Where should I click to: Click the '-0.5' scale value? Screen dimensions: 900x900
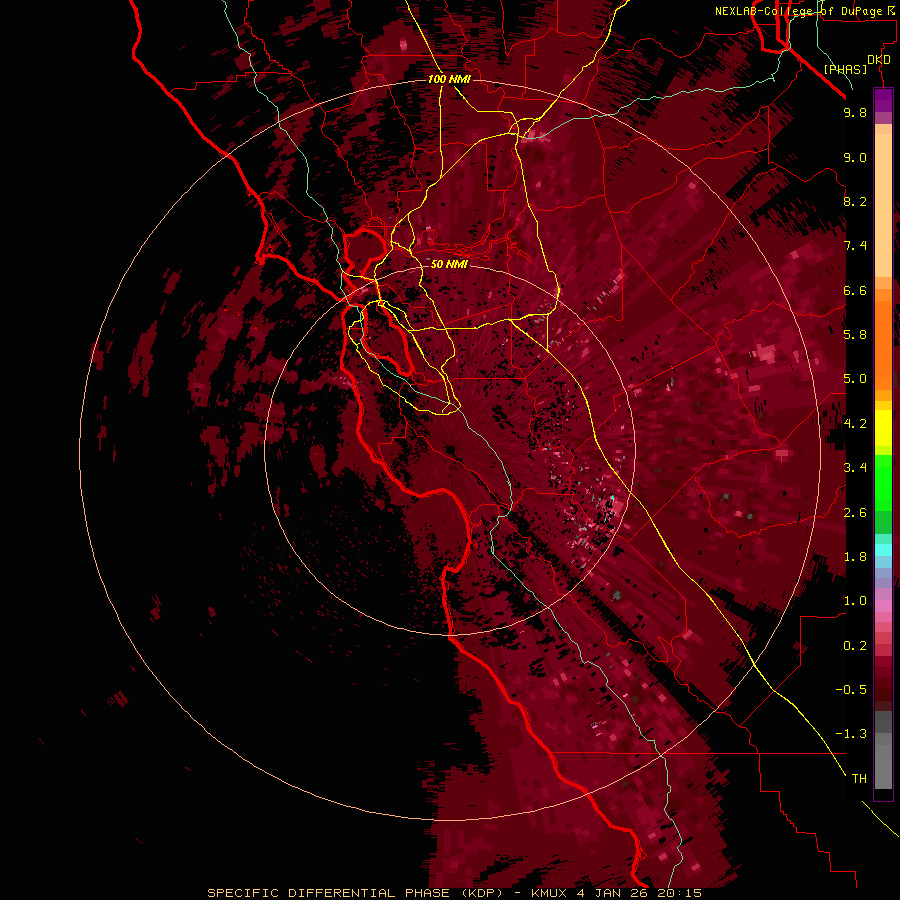(851, 690)
